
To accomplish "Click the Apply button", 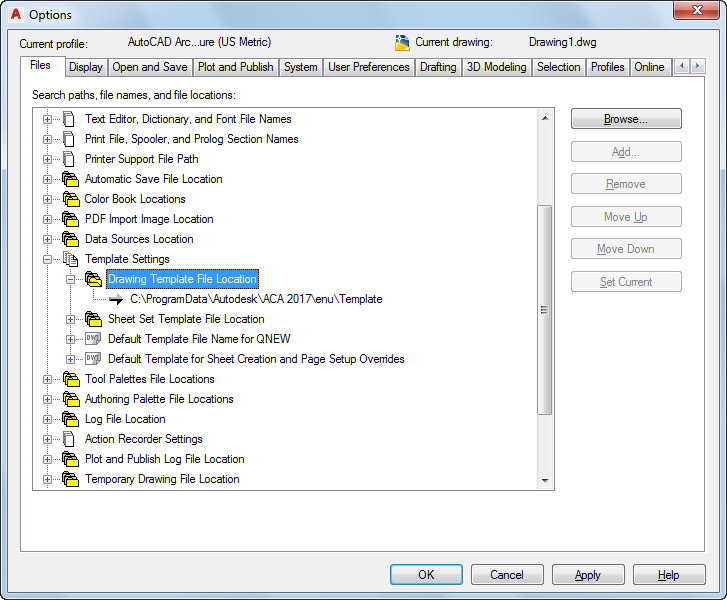I will (588, 575).
